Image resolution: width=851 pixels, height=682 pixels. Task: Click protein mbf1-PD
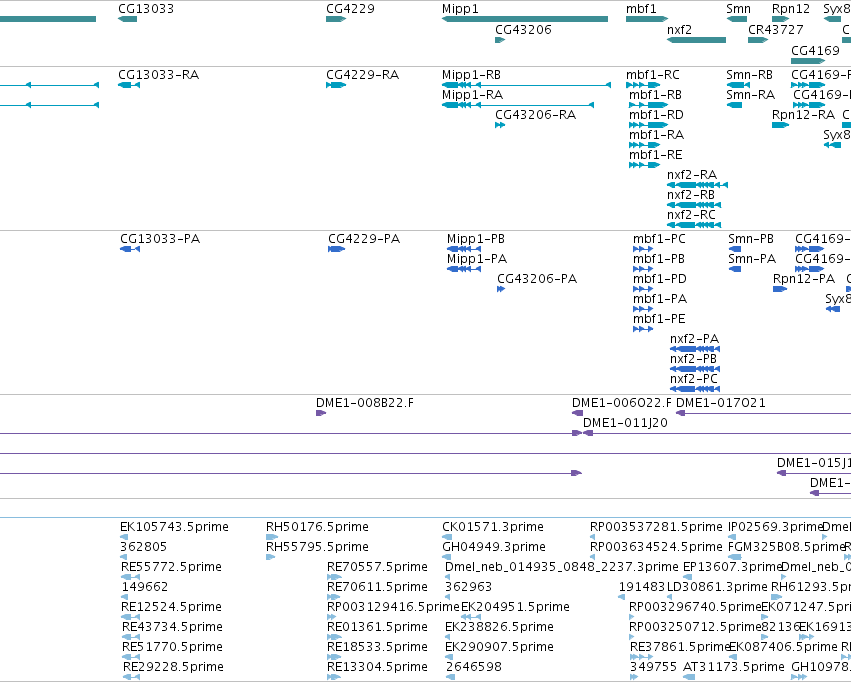pos(659,279)
